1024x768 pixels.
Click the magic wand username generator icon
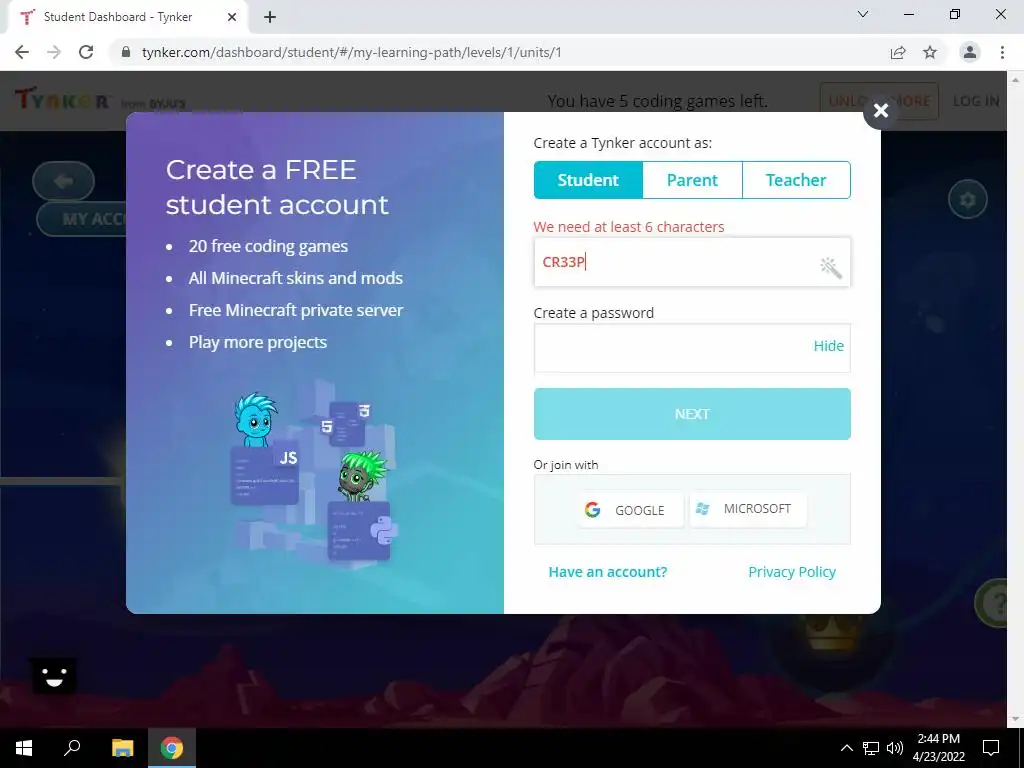coord(830,267)
